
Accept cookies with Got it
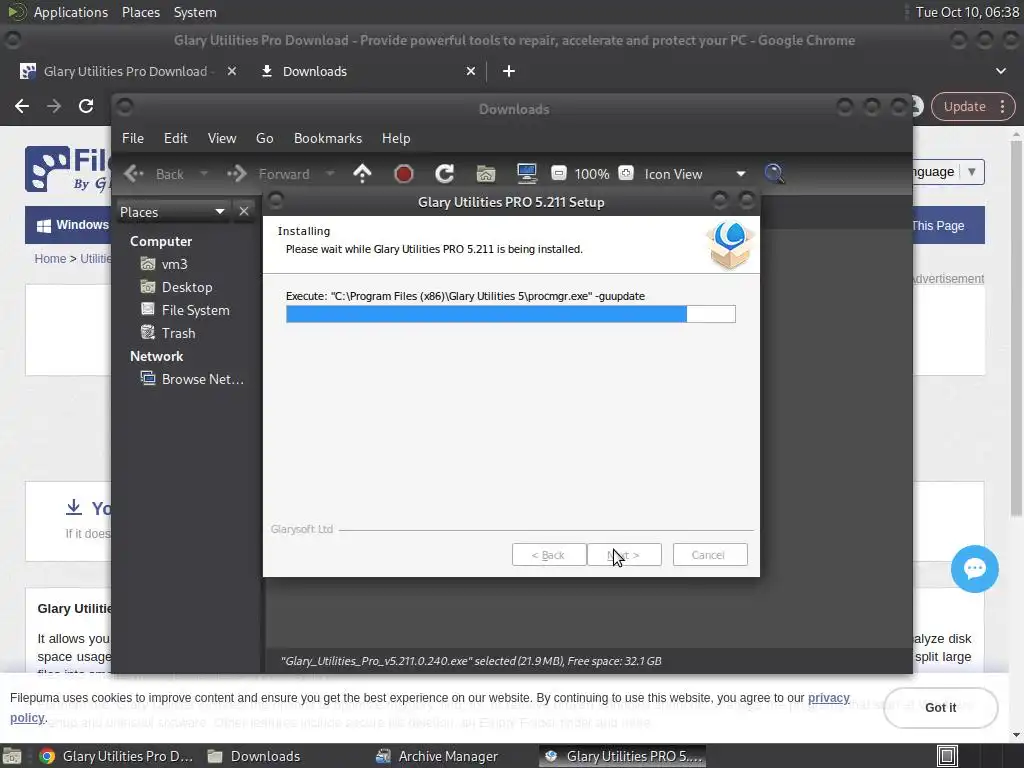point(940,708)
